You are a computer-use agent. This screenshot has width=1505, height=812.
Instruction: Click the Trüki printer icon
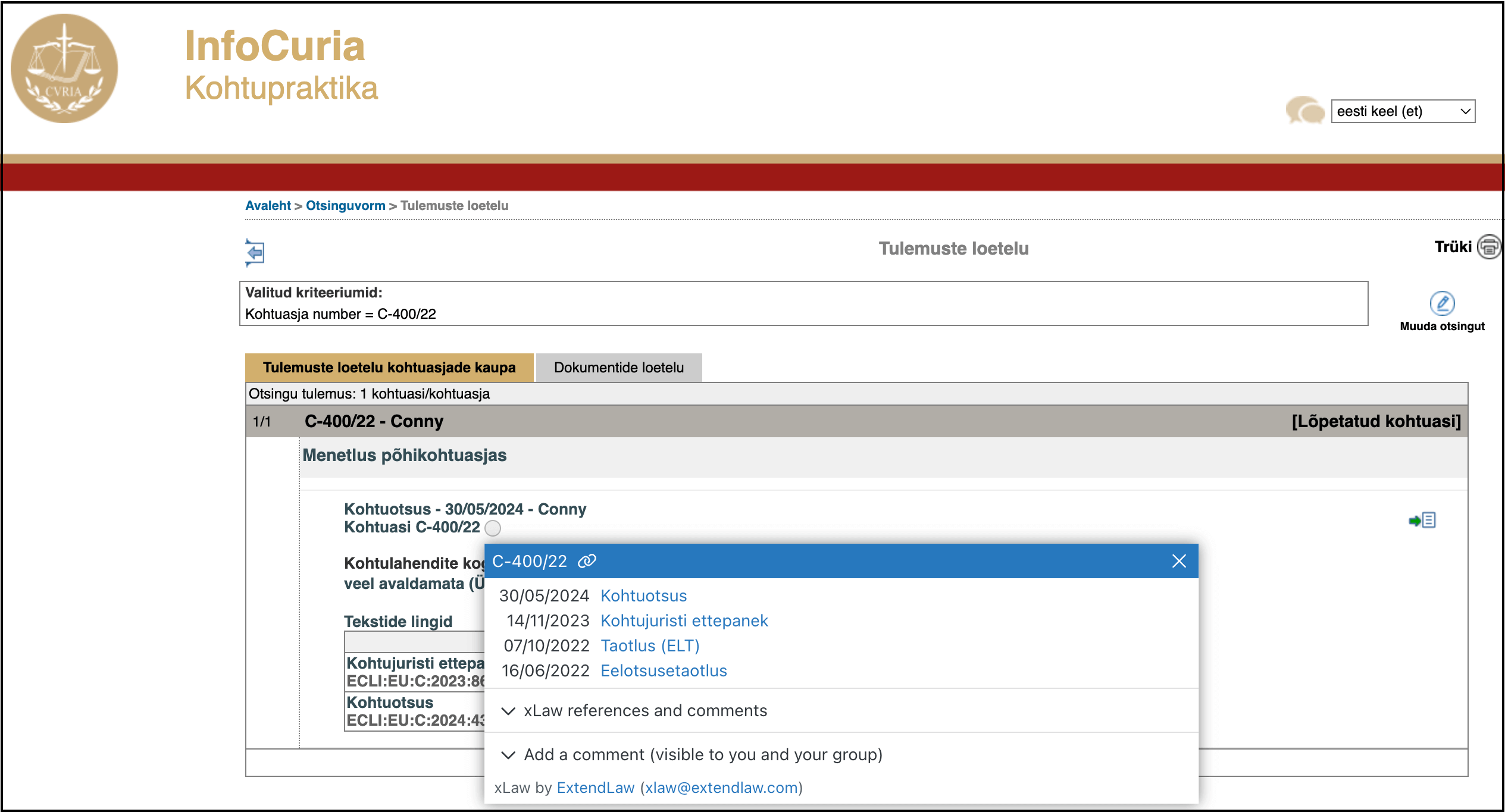1489,247
